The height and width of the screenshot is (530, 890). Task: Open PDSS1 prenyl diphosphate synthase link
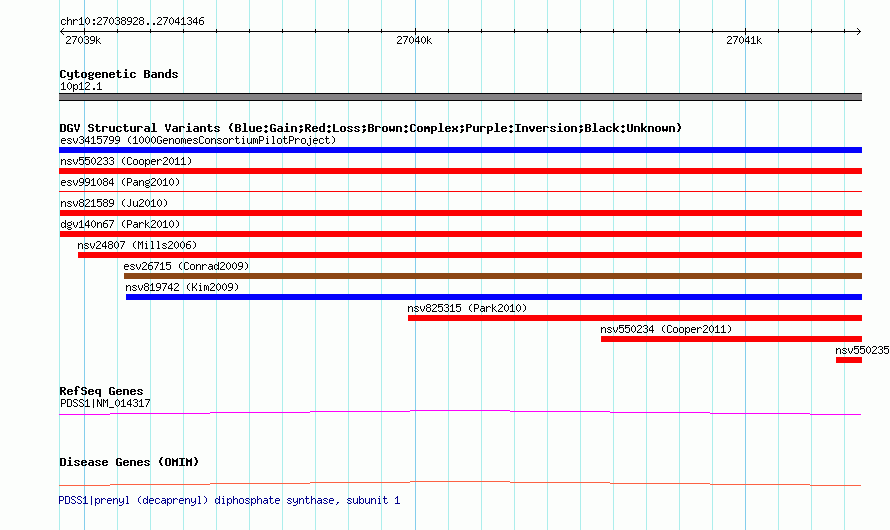click(x=229, y=500)
